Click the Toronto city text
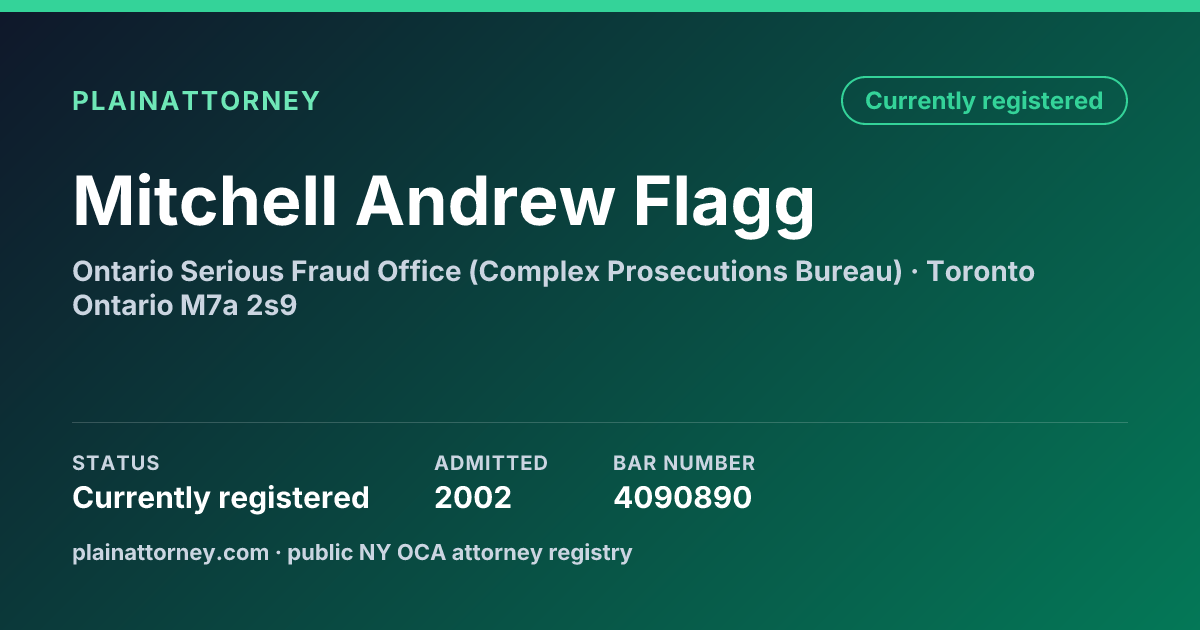Screen dimensions: 1200x630 tap(981, 272)
